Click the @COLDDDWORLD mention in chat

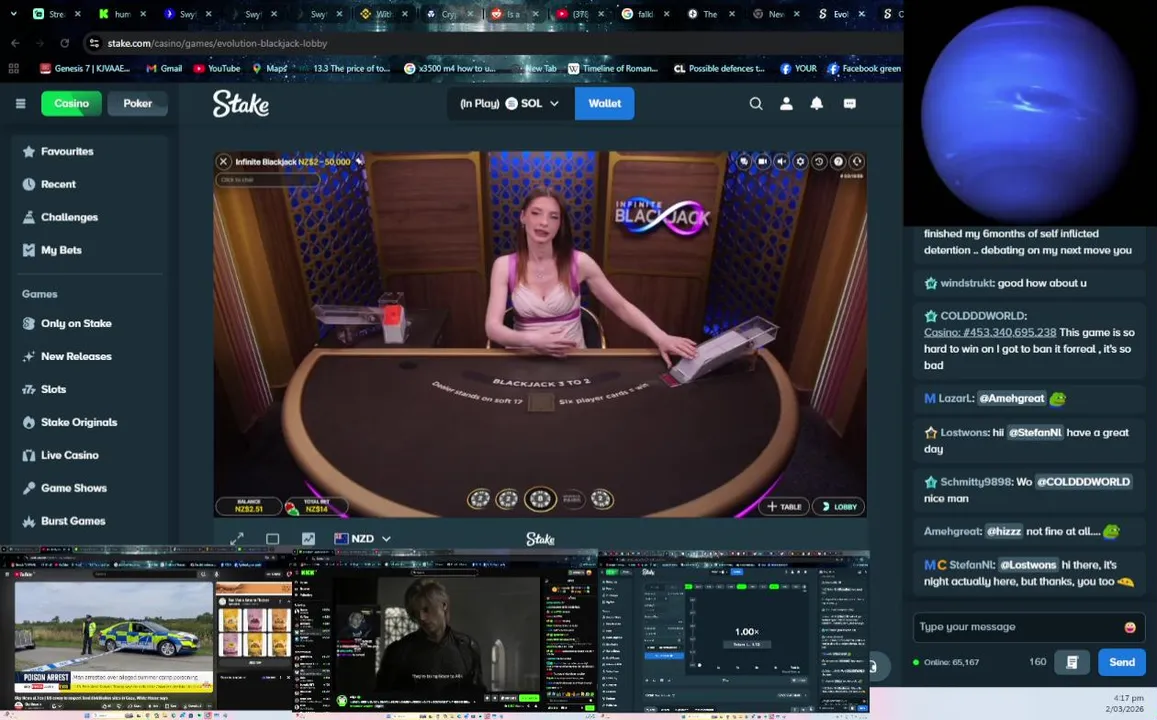point(1083,482)
